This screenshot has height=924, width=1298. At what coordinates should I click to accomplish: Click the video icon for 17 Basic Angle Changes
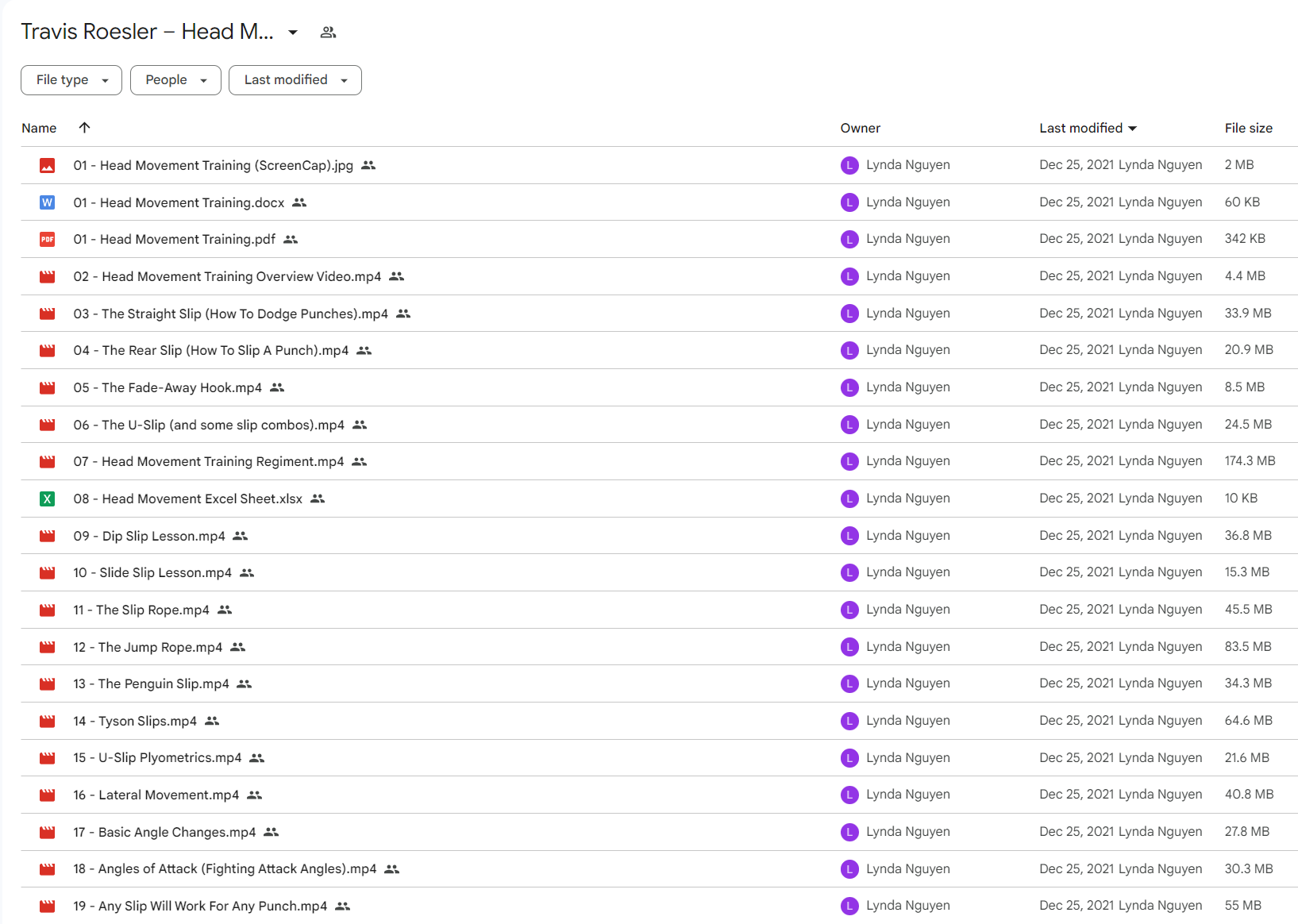[48, 833]
